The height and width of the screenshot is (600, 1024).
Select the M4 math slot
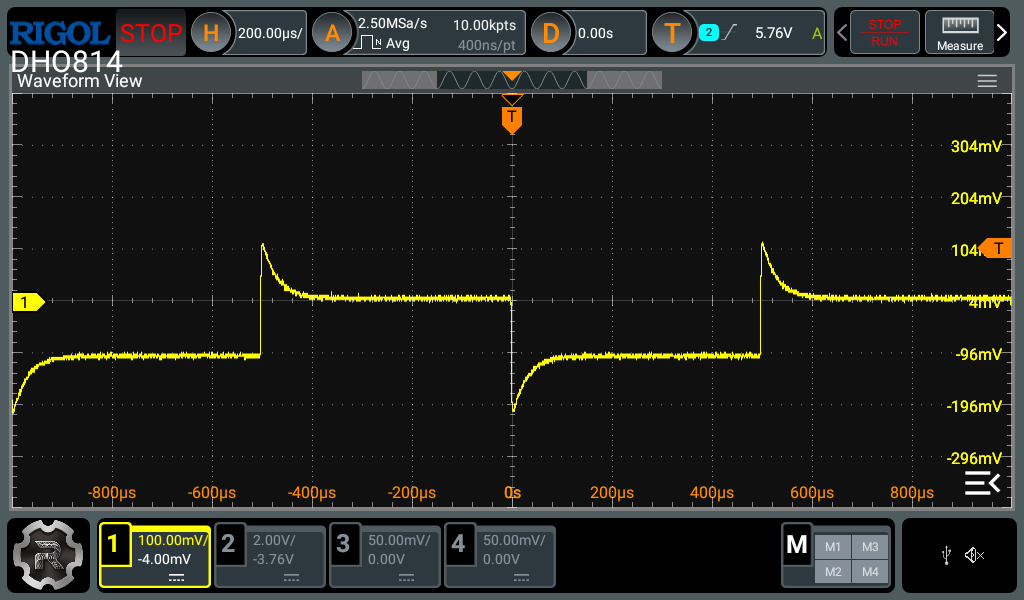coord(870,571)
